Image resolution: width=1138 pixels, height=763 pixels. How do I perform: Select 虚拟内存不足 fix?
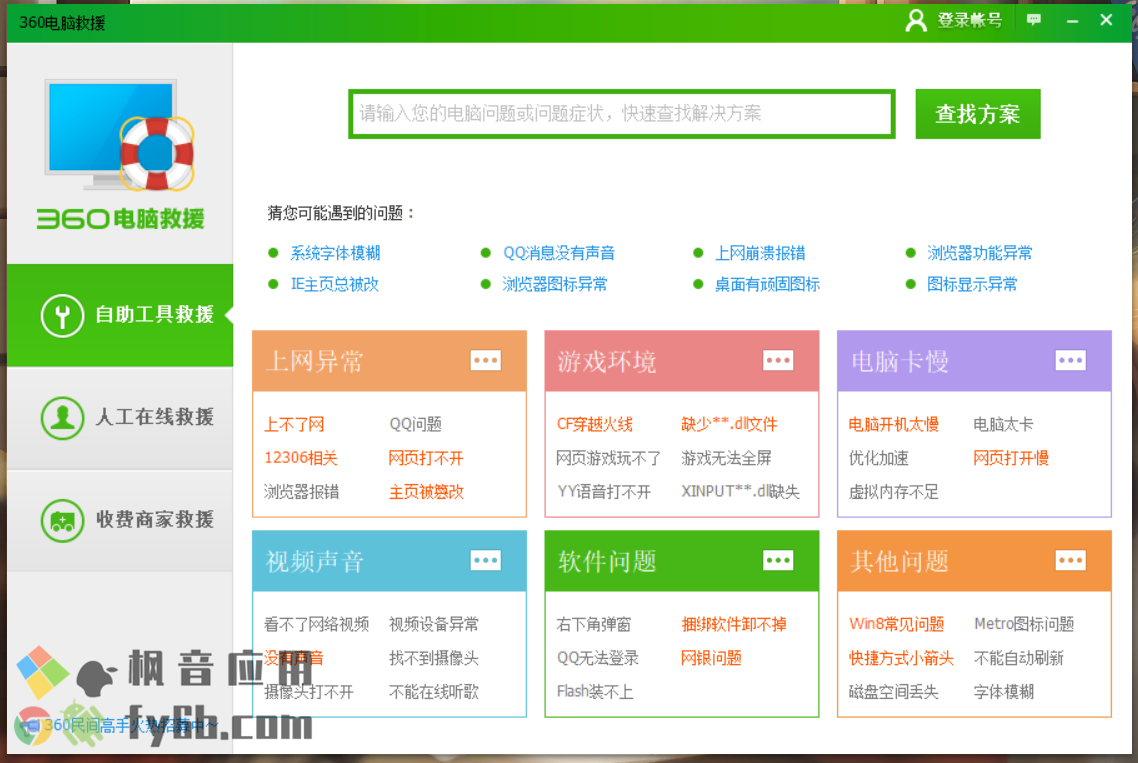pyautogui.click(x=893, y=492)
